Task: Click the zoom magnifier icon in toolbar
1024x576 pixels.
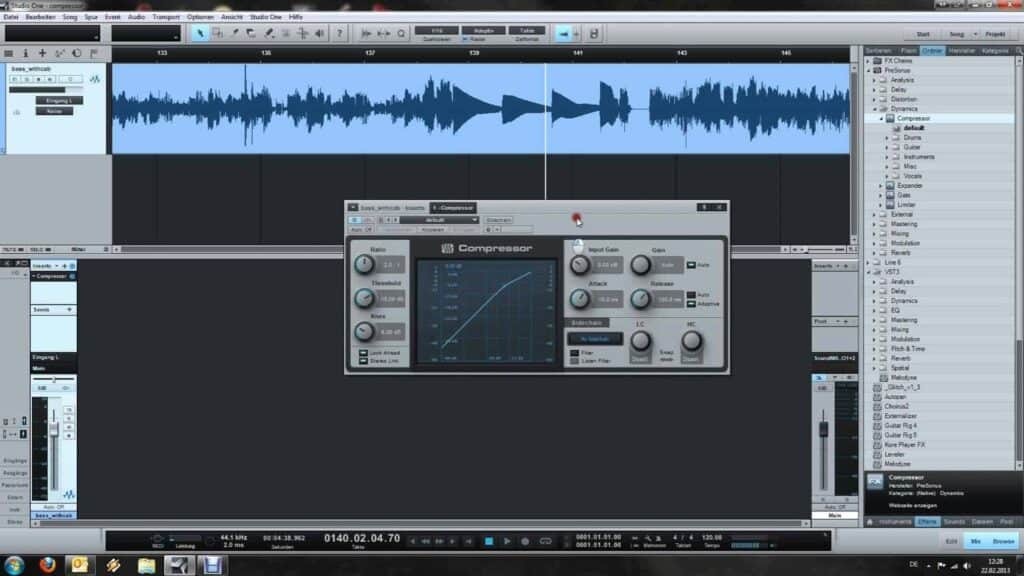Action: tap(401, 33)
